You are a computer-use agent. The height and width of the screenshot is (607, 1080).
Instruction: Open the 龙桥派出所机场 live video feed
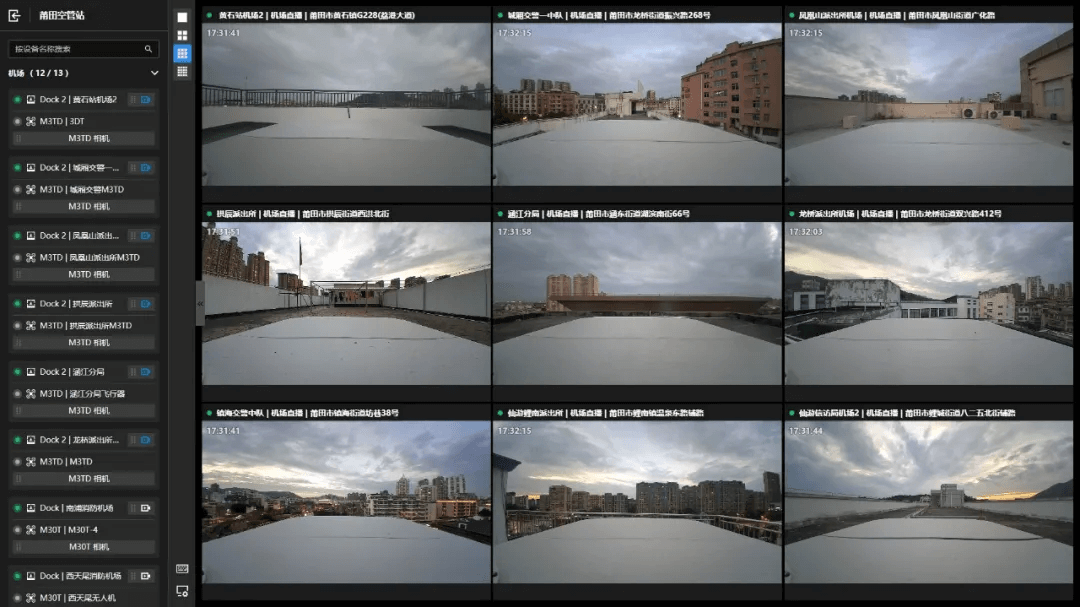928,303
